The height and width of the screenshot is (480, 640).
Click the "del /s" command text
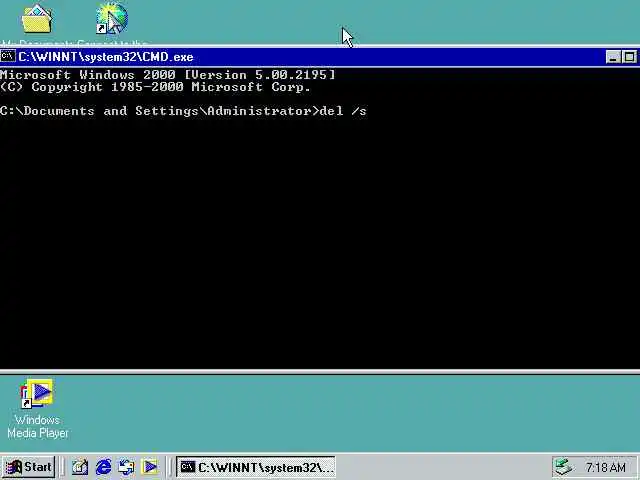[343, 111]
